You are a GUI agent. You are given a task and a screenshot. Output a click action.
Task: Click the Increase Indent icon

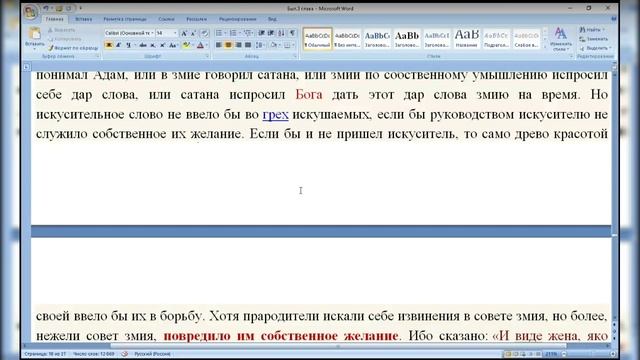click(271, 33)
